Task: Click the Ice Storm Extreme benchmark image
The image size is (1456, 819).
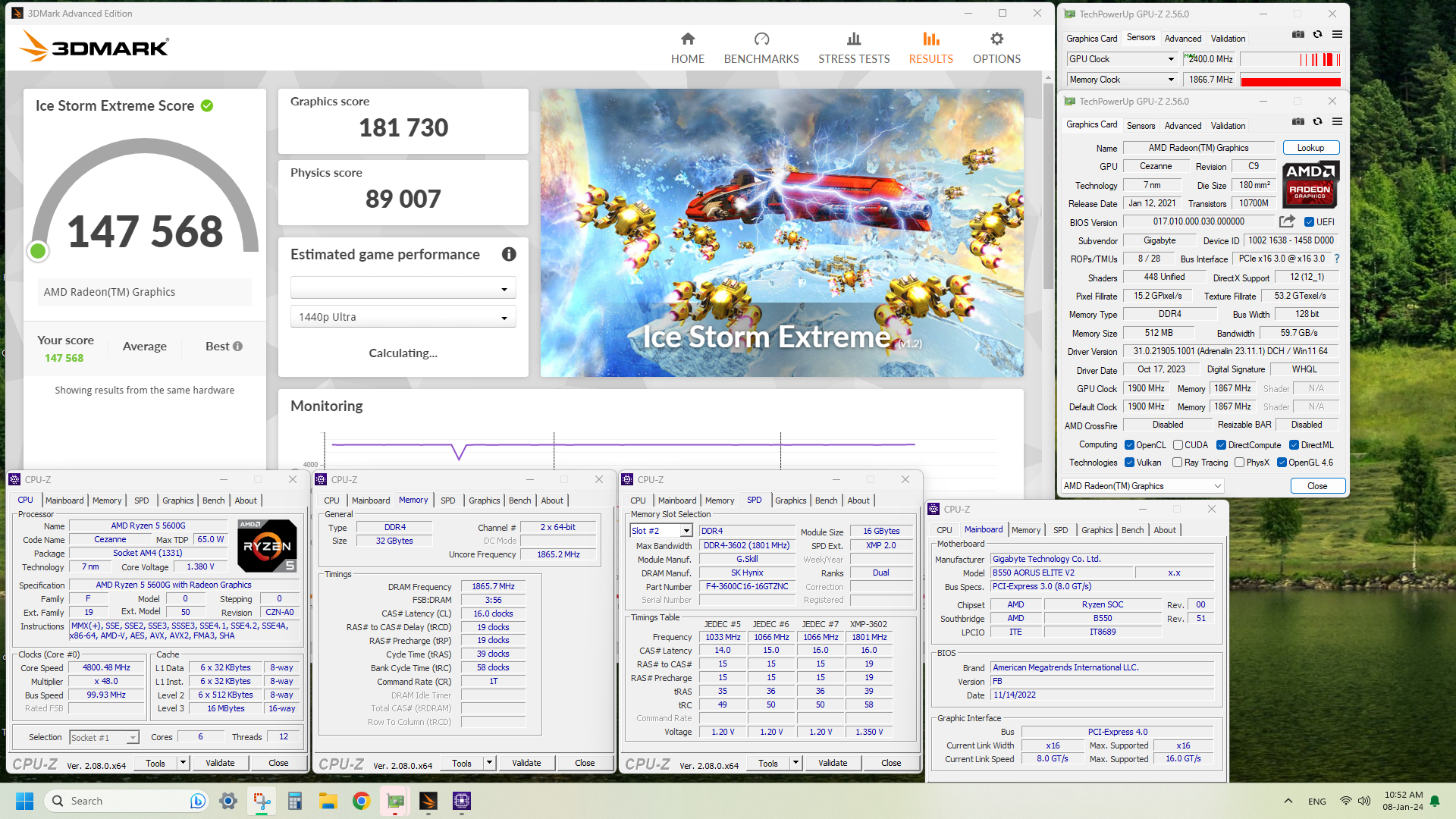Action: click(782, 233)
